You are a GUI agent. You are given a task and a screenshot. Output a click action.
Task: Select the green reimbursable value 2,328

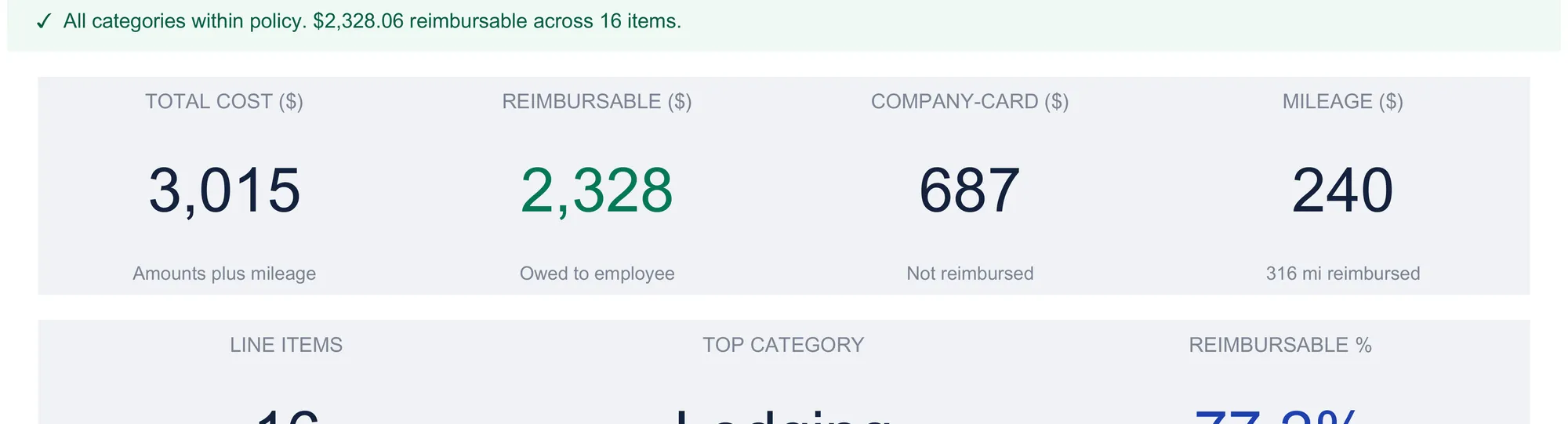click(x=597, y=190)
